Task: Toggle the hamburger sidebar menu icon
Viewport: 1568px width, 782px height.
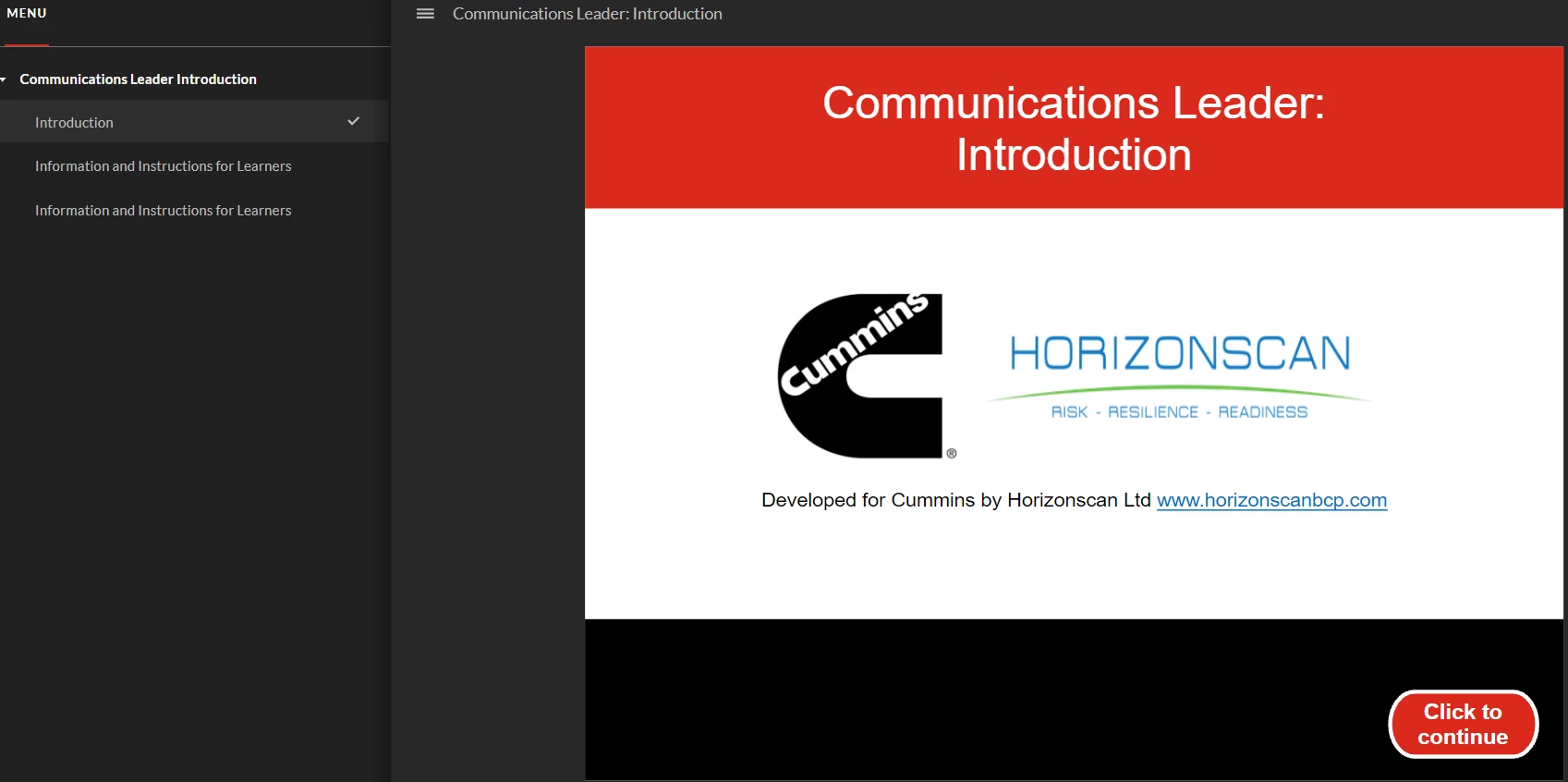Action: pos(425,14)
